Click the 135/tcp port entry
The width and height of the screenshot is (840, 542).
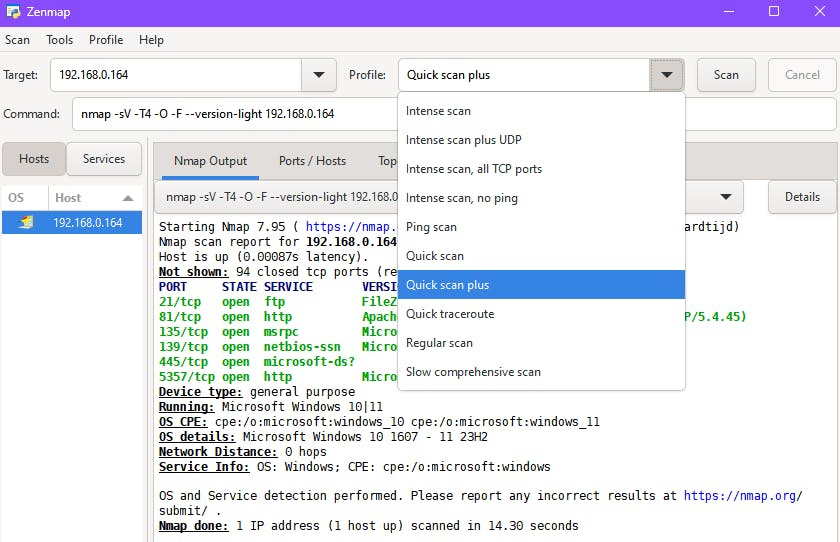[x=183, y=332]
